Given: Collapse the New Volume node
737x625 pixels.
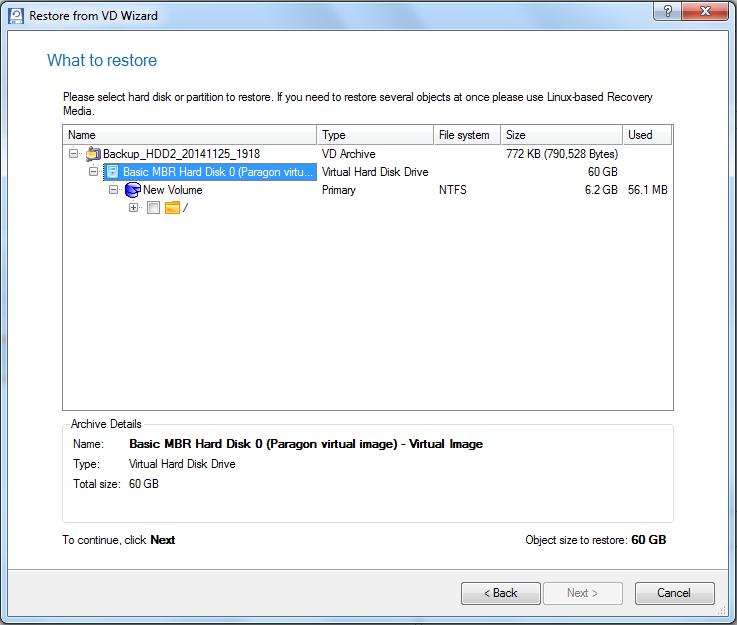Looking at the screenshot, I should click(x=113, y=190).
